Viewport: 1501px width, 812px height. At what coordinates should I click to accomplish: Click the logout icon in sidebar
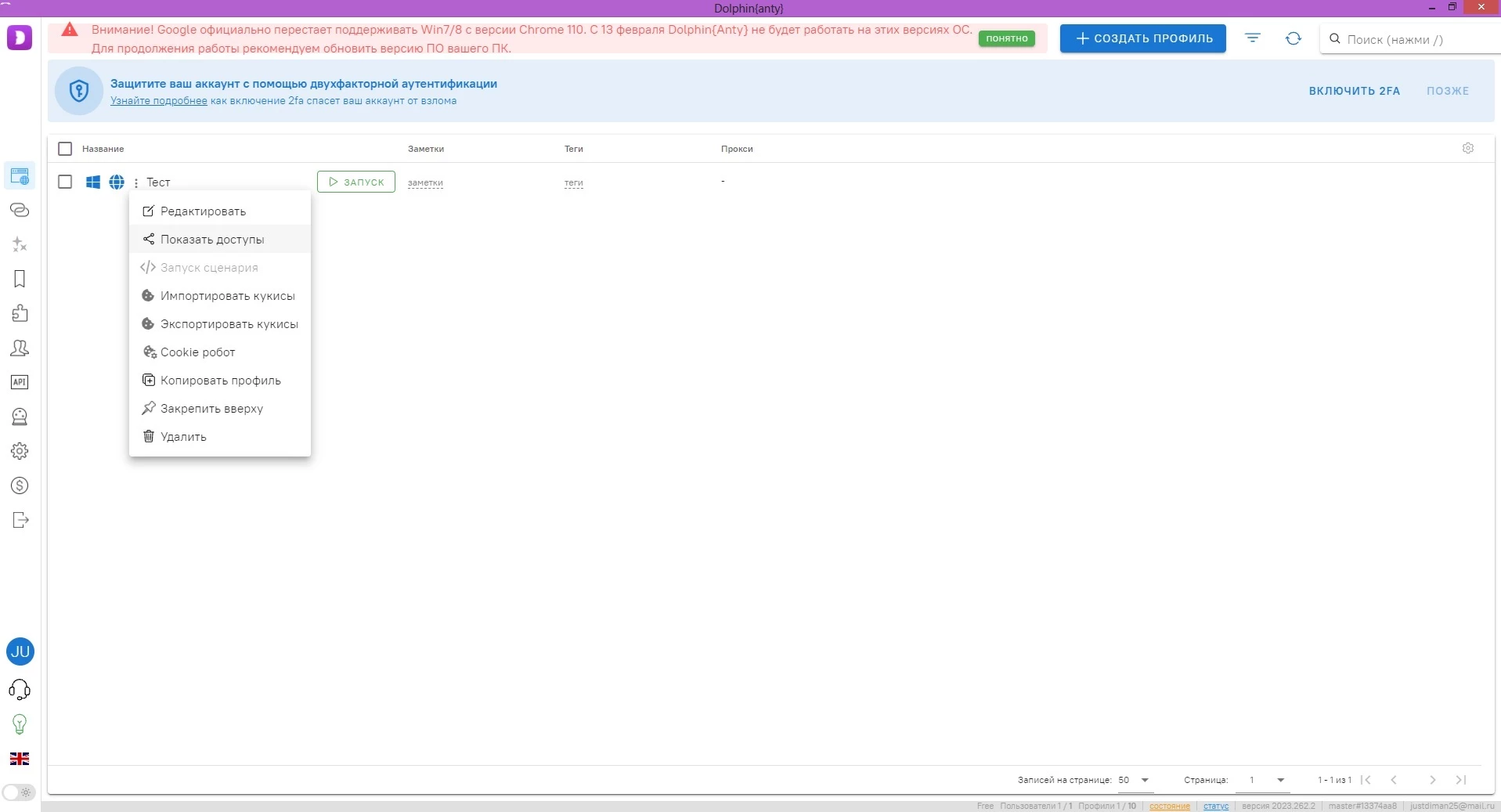(20, 520)
